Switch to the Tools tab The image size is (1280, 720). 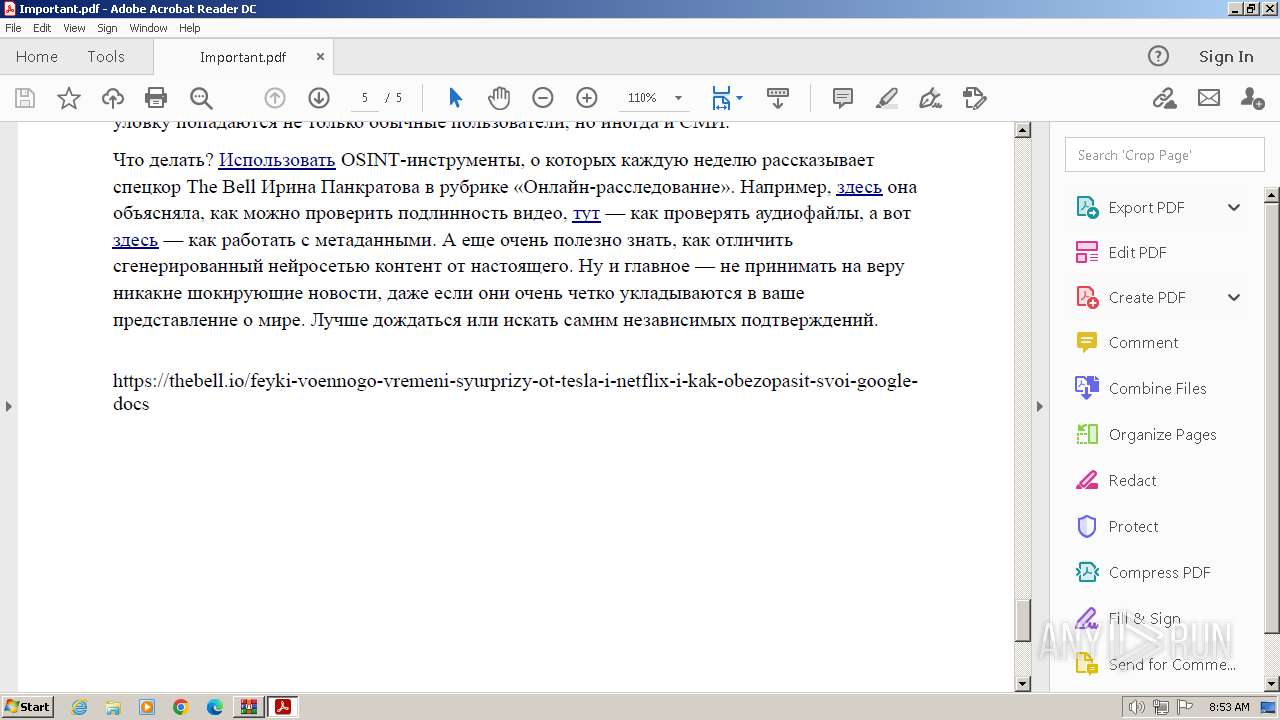[106, 57]
